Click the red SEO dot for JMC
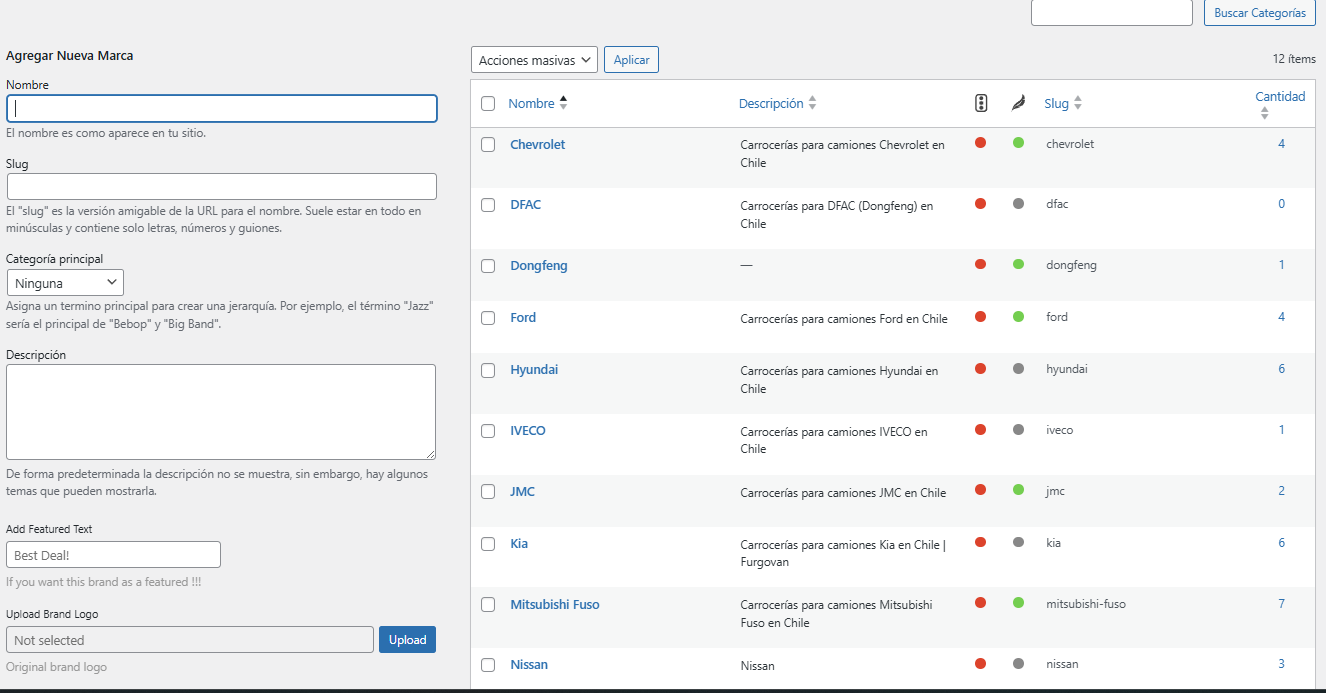1326x693 pixels. coord(980,490)
